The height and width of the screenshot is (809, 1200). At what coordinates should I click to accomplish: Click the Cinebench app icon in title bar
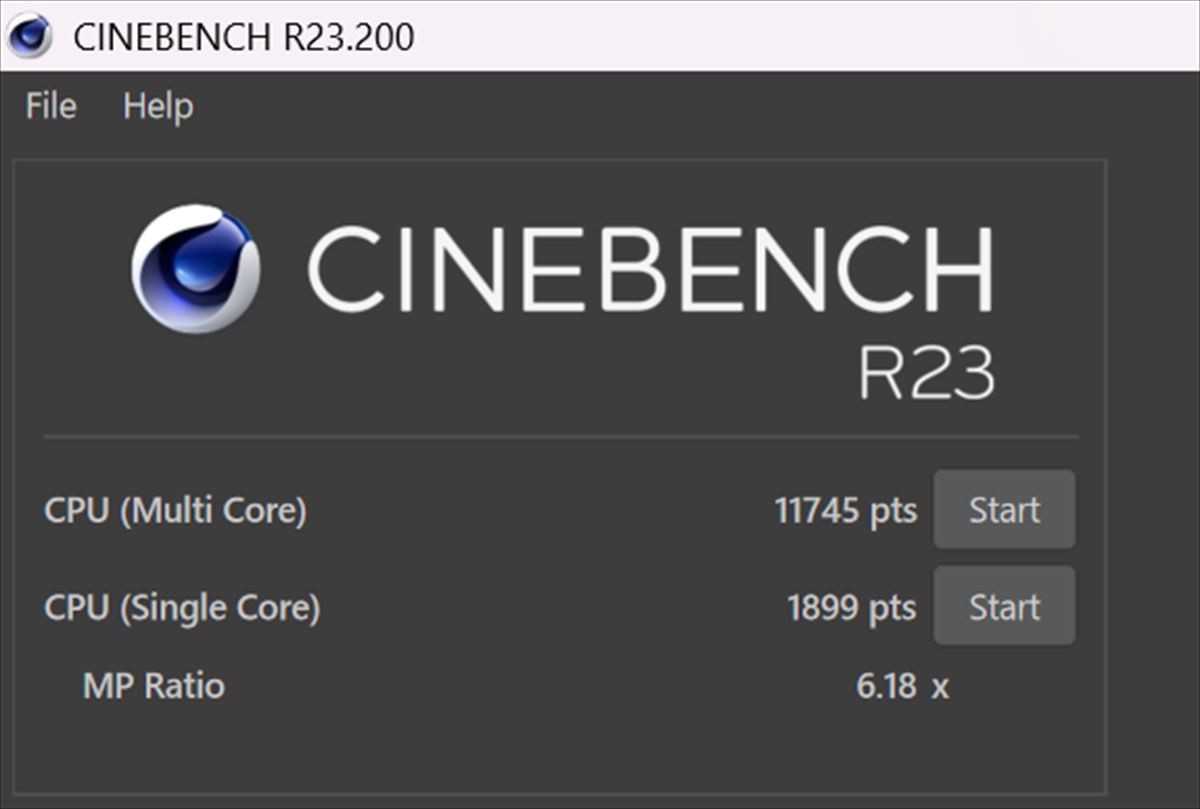(x=30, y=36)
